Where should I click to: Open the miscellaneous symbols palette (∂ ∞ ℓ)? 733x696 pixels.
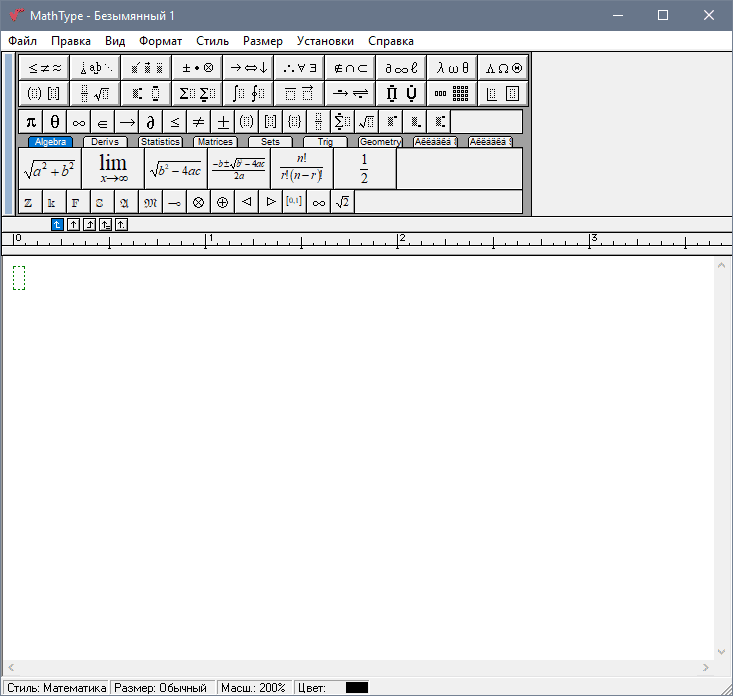401,68
